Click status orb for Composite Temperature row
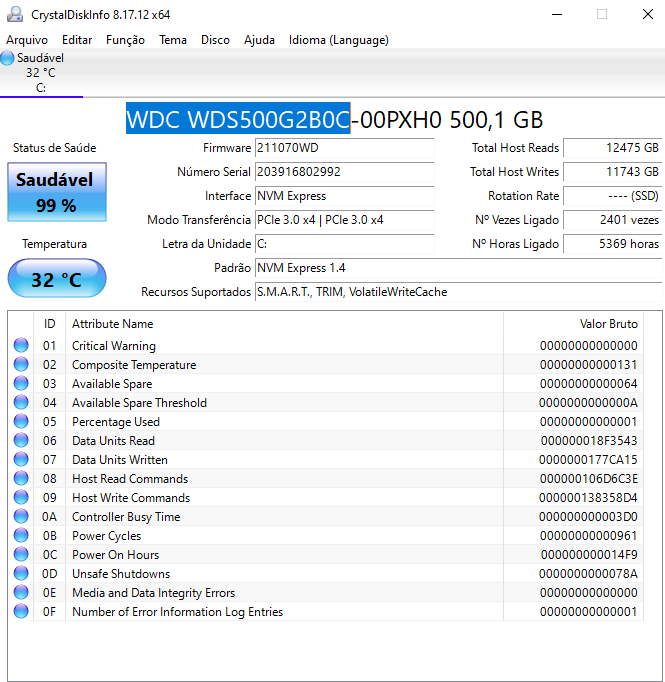Viewport: 665px width, 682px height. click(21, 364)
